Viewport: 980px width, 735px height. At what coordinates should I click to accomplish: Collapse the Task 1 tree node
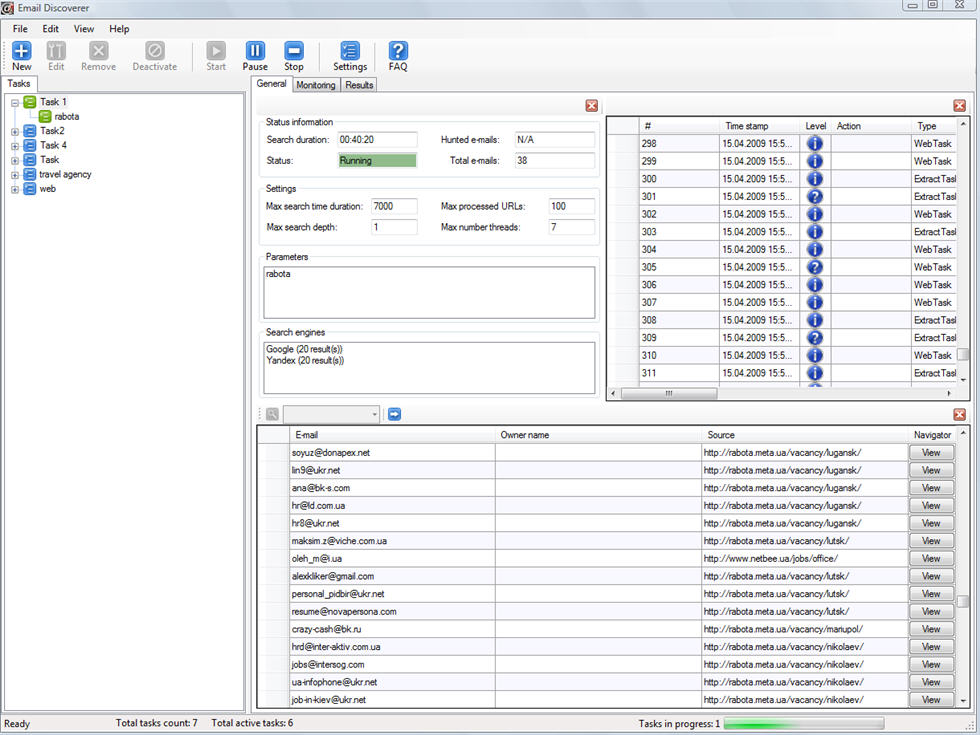pyautogui.click(x=15, y=102)
